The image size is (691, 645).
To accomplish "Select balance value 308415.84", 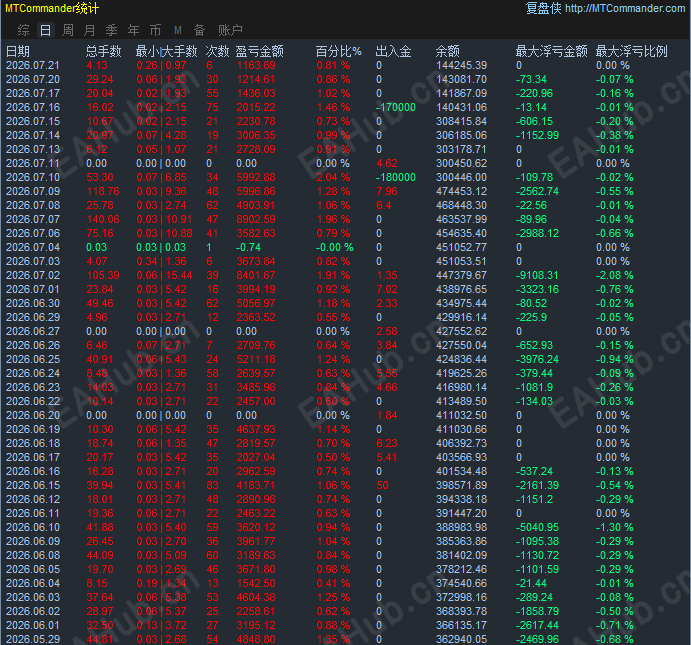I will [x=461, y=122].
